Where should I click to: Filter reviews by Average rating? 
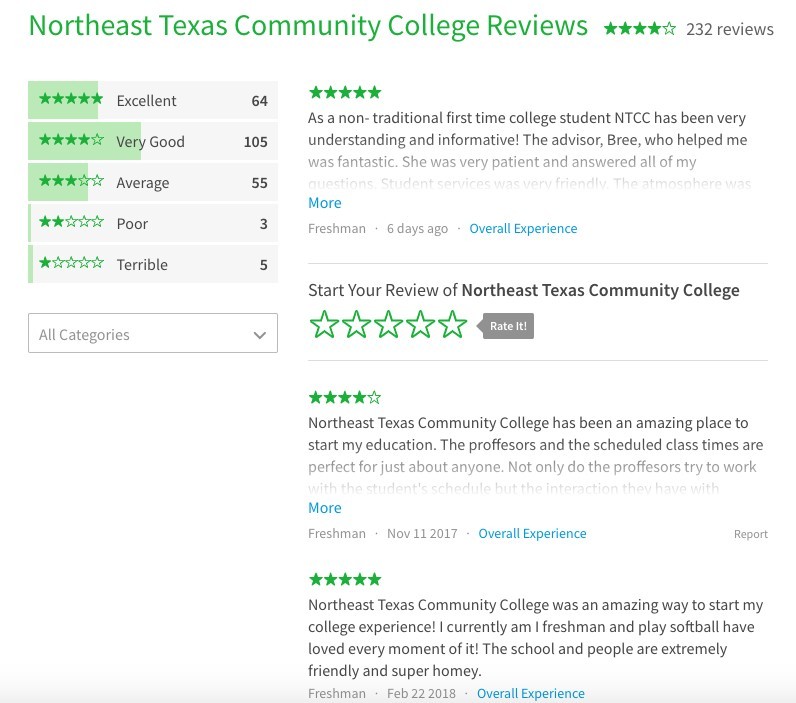[153, 182]
